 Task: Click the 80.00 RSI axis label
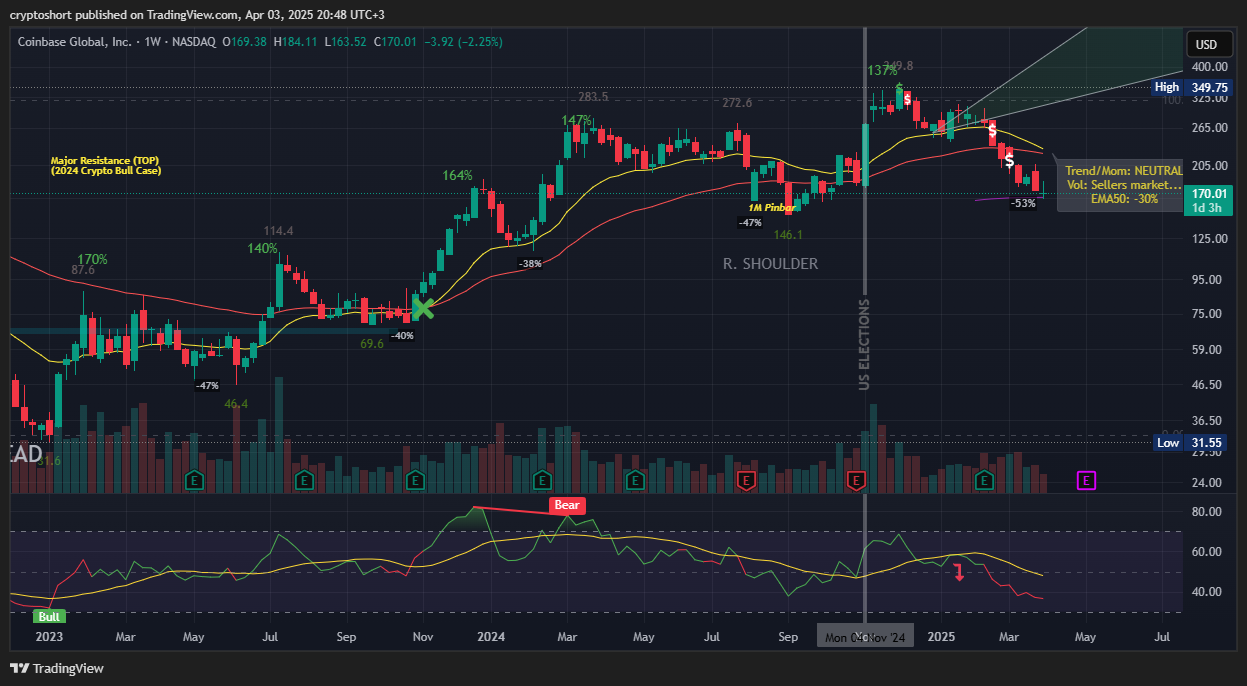(x=1208, y=512)
